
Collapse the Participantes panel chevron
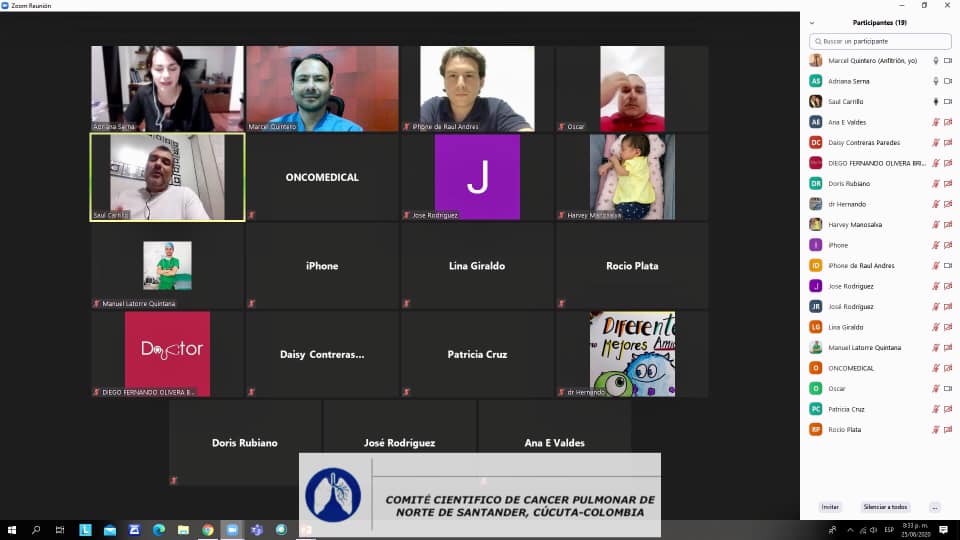812,23
